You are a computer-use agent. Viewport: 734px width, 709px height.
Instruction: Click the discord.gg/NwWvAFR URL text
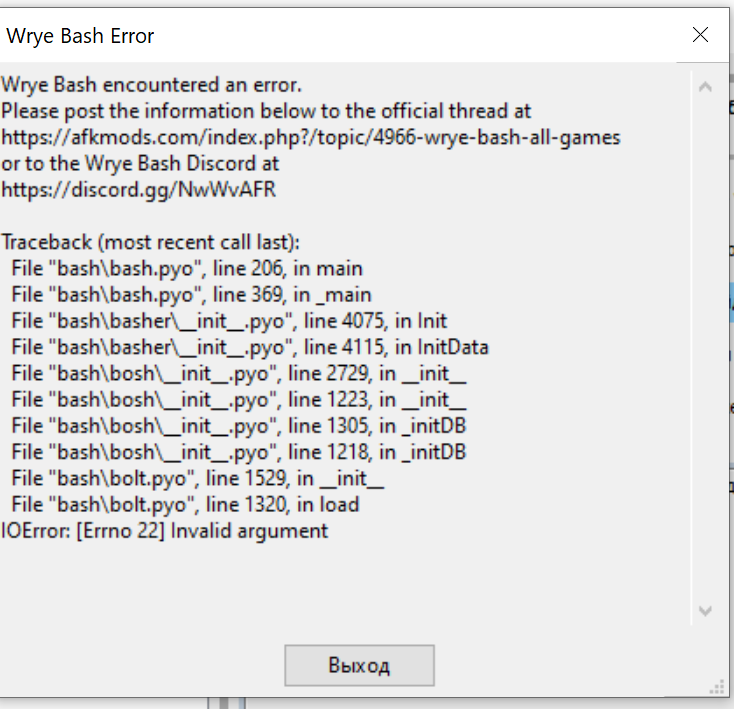coord(138,189)
